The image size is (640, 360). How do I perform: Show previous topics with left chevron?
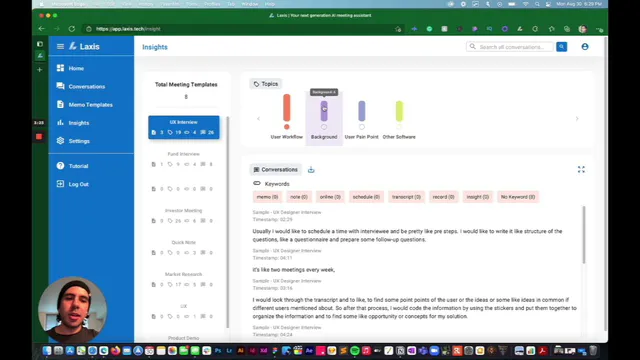258,119
